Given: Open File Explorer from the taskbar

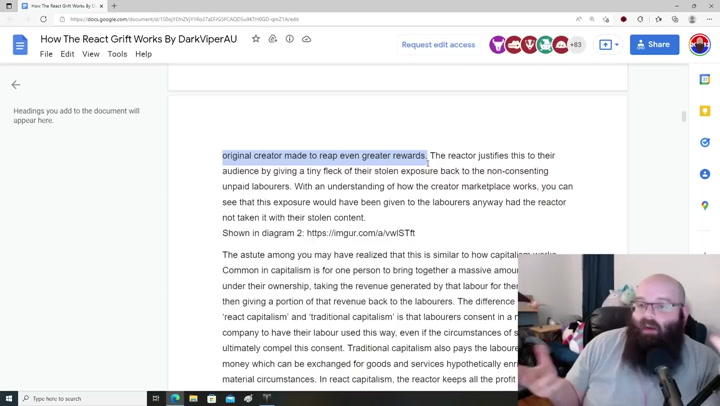Looking at the screenshot, I should pyautogui.click(x=193, y=398).
